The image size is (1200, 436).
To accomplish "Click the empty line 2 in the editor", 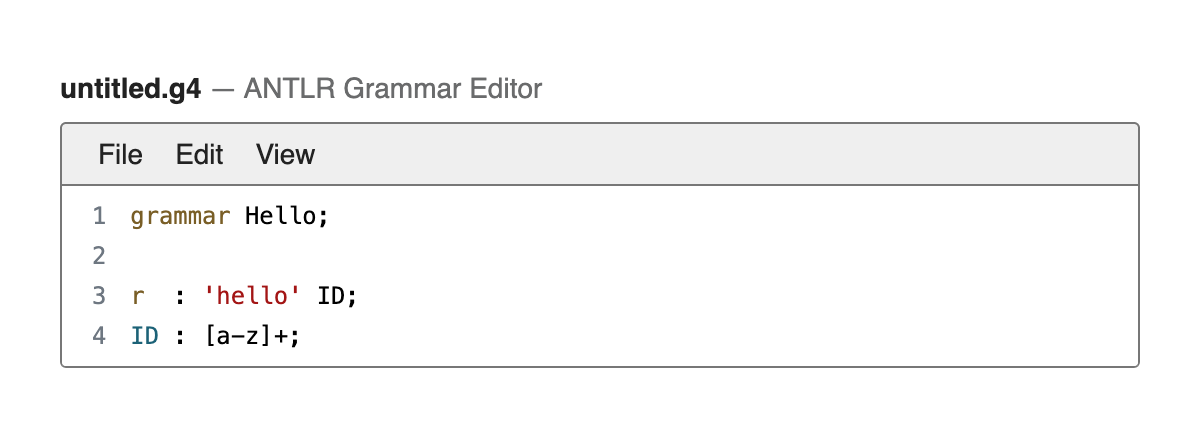I will [630, 256].
